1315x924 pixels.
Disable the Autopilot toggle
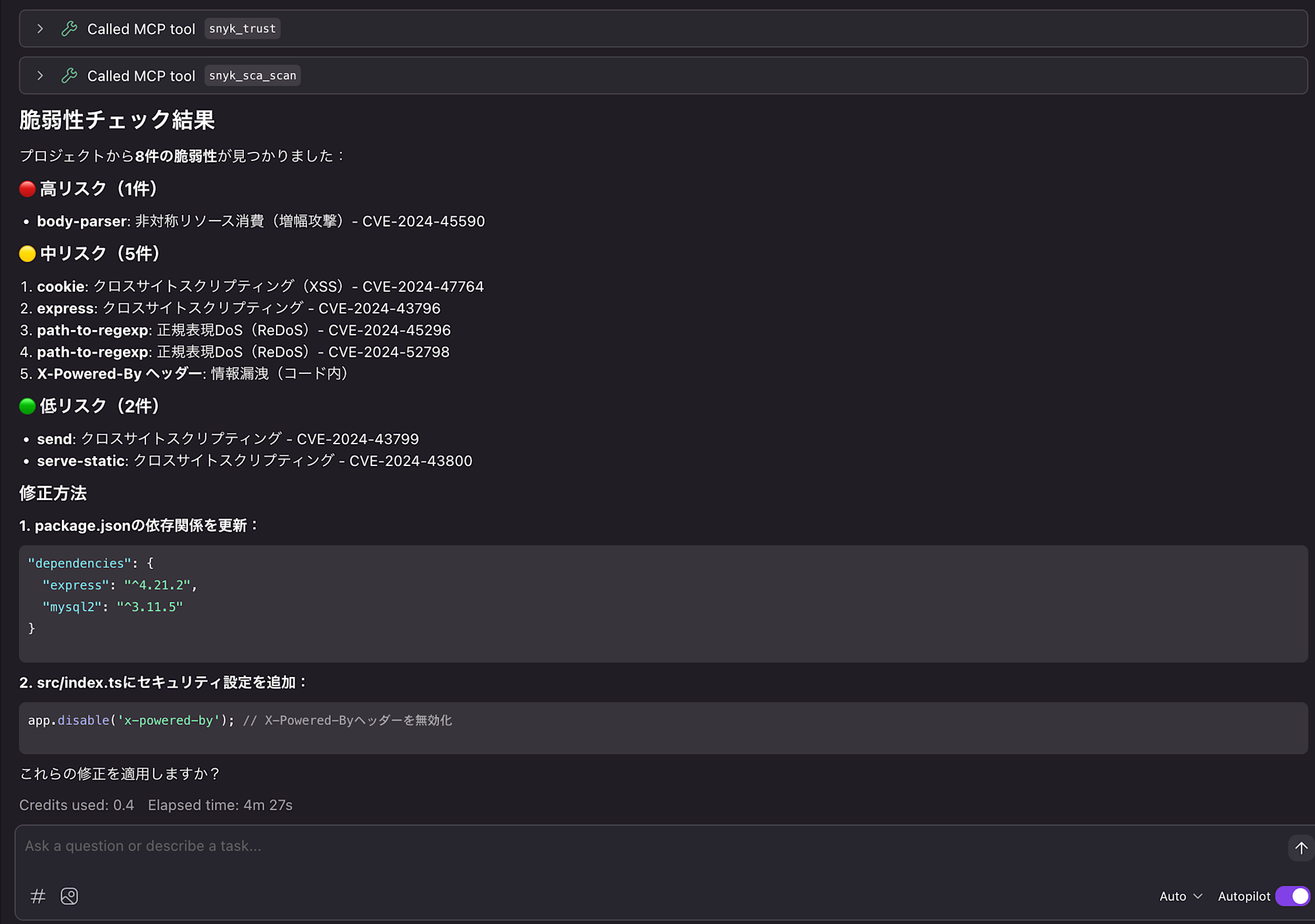pos(1291,896)
